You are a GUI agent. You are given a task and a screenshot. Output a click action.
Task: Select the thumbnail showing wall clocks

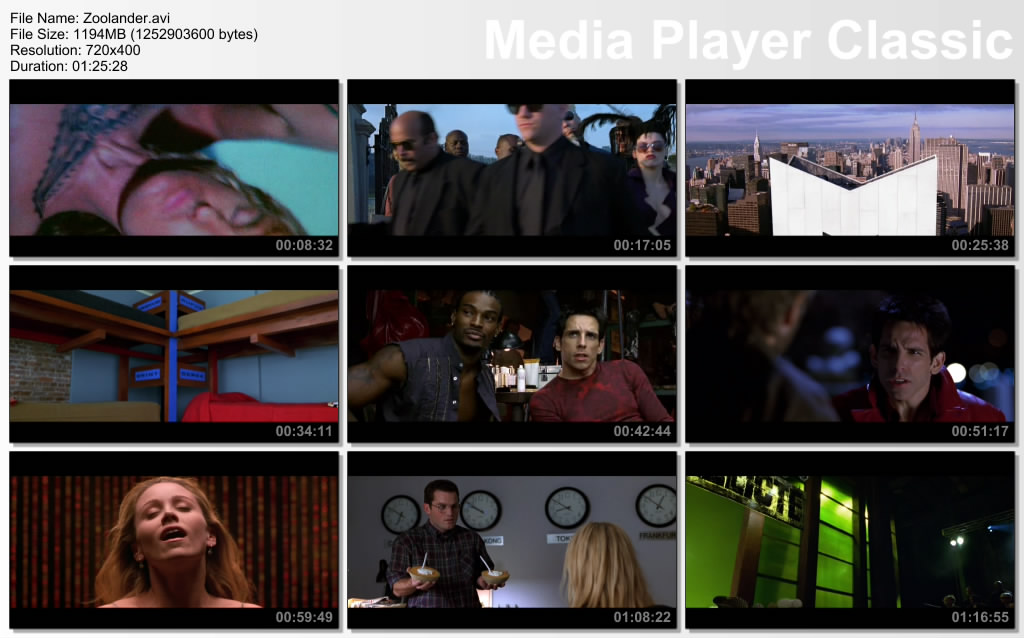pyautogui.click(x=512, y=541)
